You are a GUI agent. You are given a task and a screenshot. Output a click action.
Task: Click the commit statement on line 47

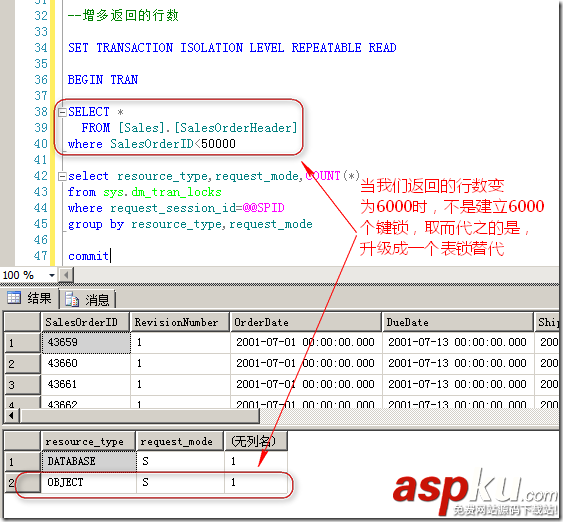click(88, 256)
